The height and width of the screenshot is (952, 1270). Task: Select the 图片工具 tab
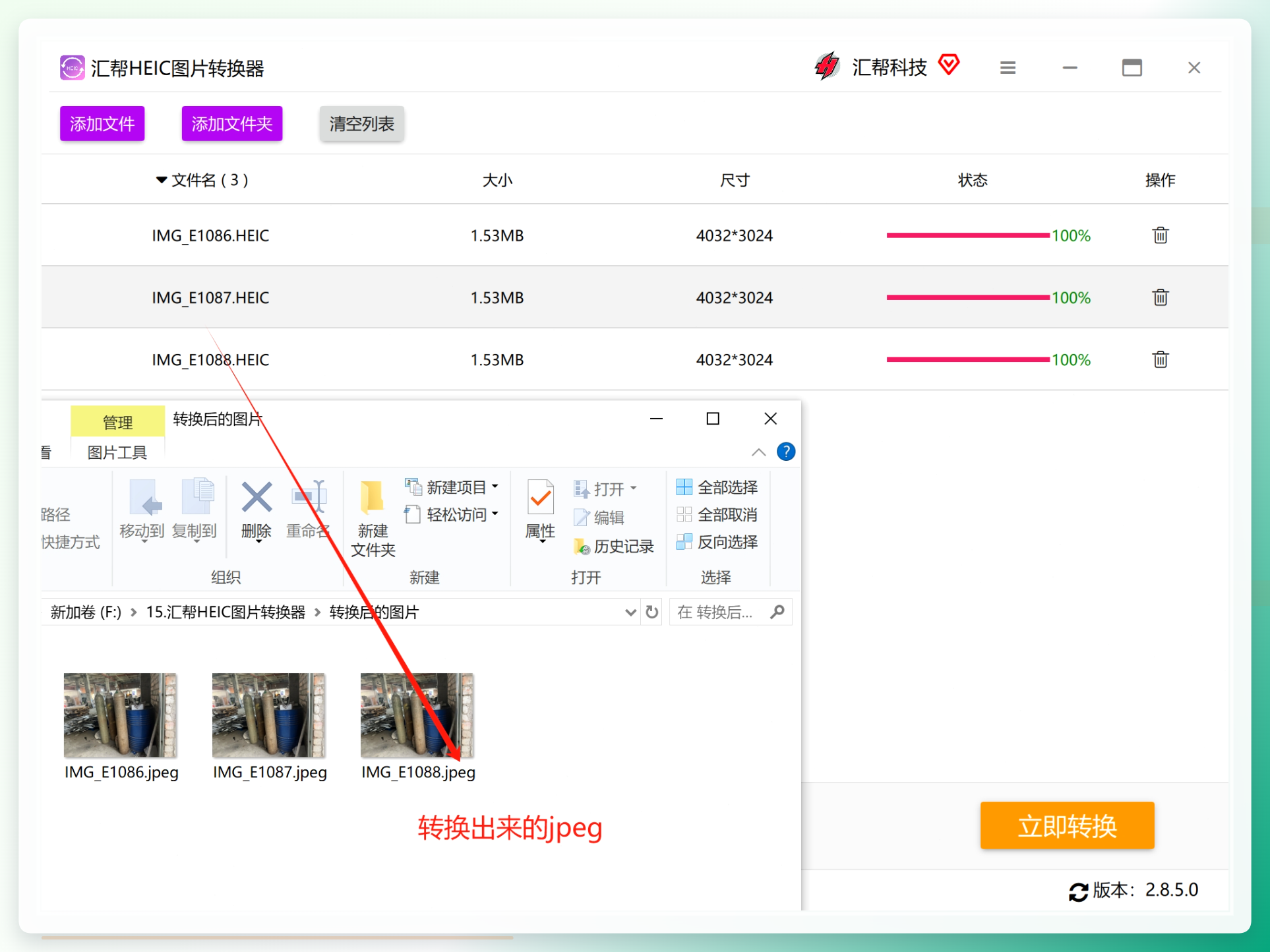coord(117,452)
